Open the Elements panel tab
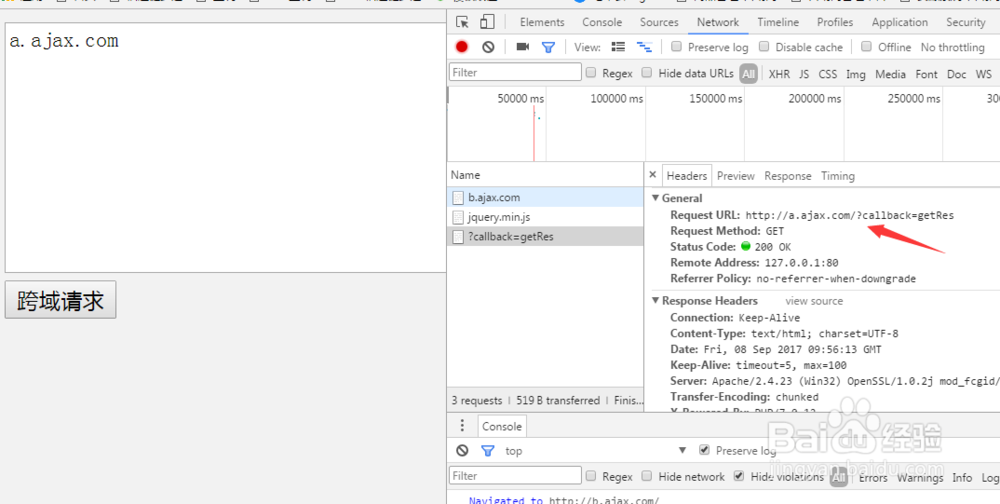 pyautogui.click(x=542, y=22)
